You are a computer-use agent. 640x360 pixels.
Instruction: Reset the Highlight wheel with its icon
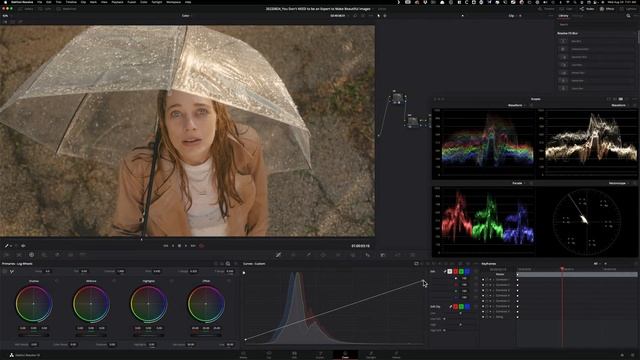(171, 281)
